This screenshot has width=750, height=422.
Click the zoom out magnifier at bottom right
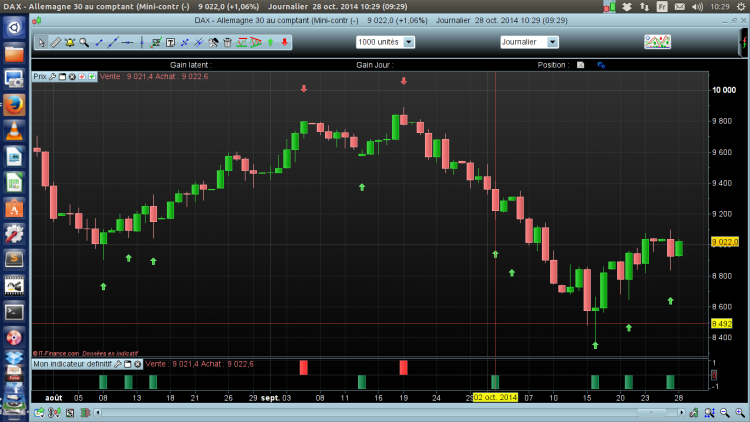coord(725,413)
